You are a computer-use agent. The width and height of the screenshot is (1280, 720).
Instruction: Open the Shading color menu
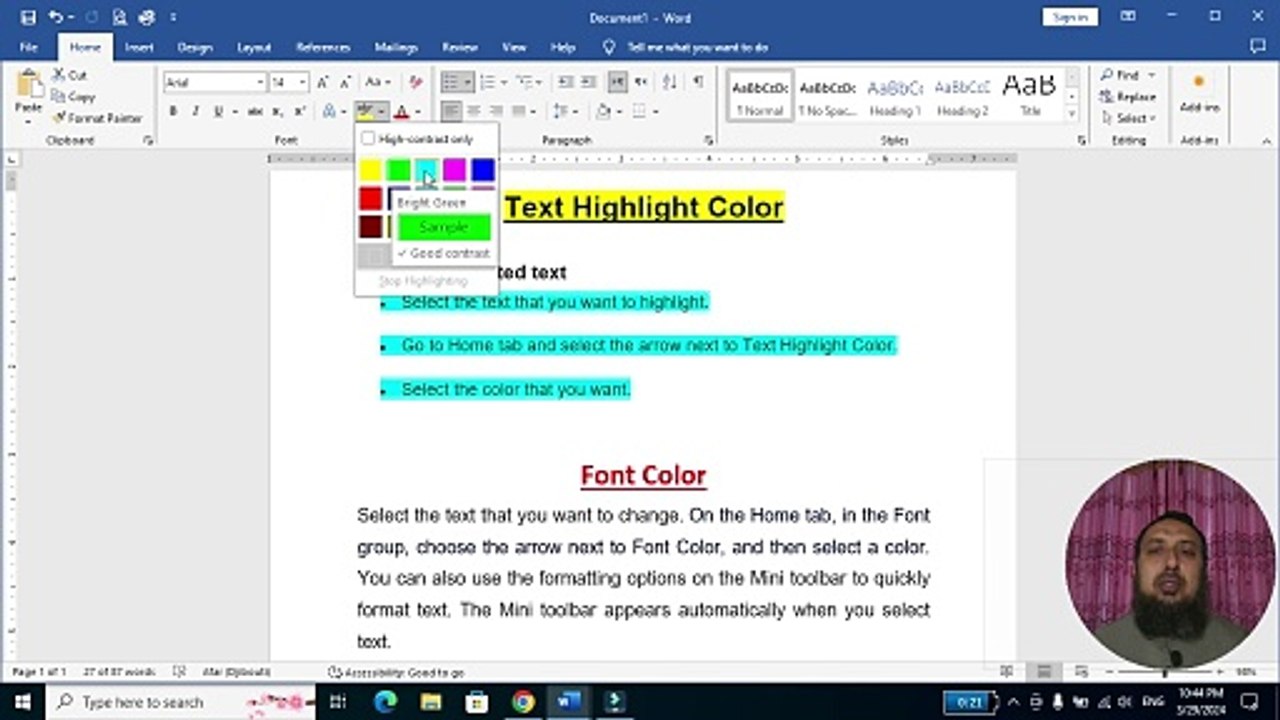click(x=608, y=111)
